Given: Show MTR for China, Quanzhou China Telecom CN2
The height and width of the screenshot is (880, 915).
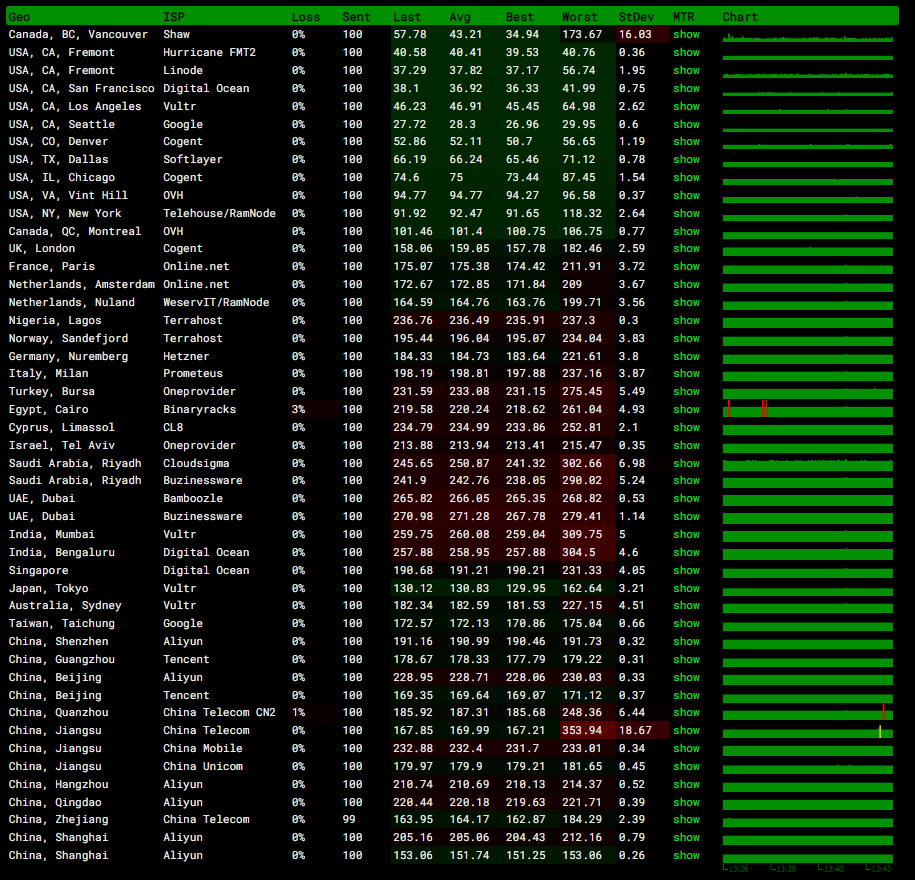Looking at the screenshot, I should point(686,713).
